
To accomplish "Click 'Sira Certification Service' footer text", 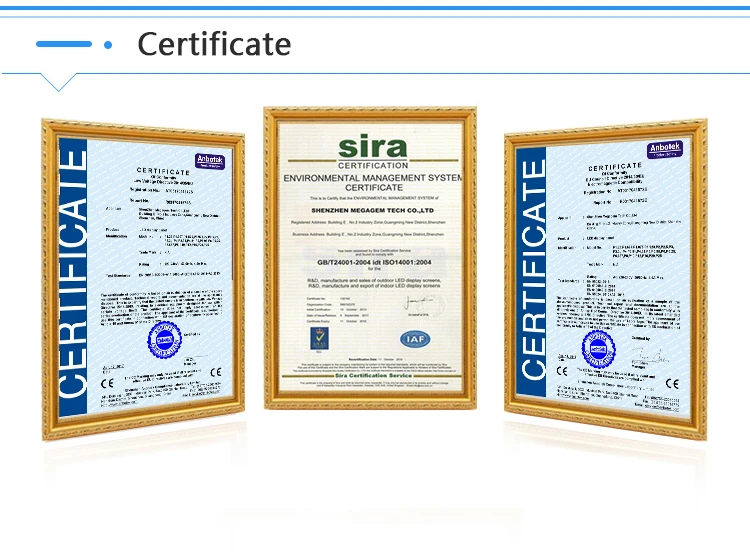I will tap(373, 375).
